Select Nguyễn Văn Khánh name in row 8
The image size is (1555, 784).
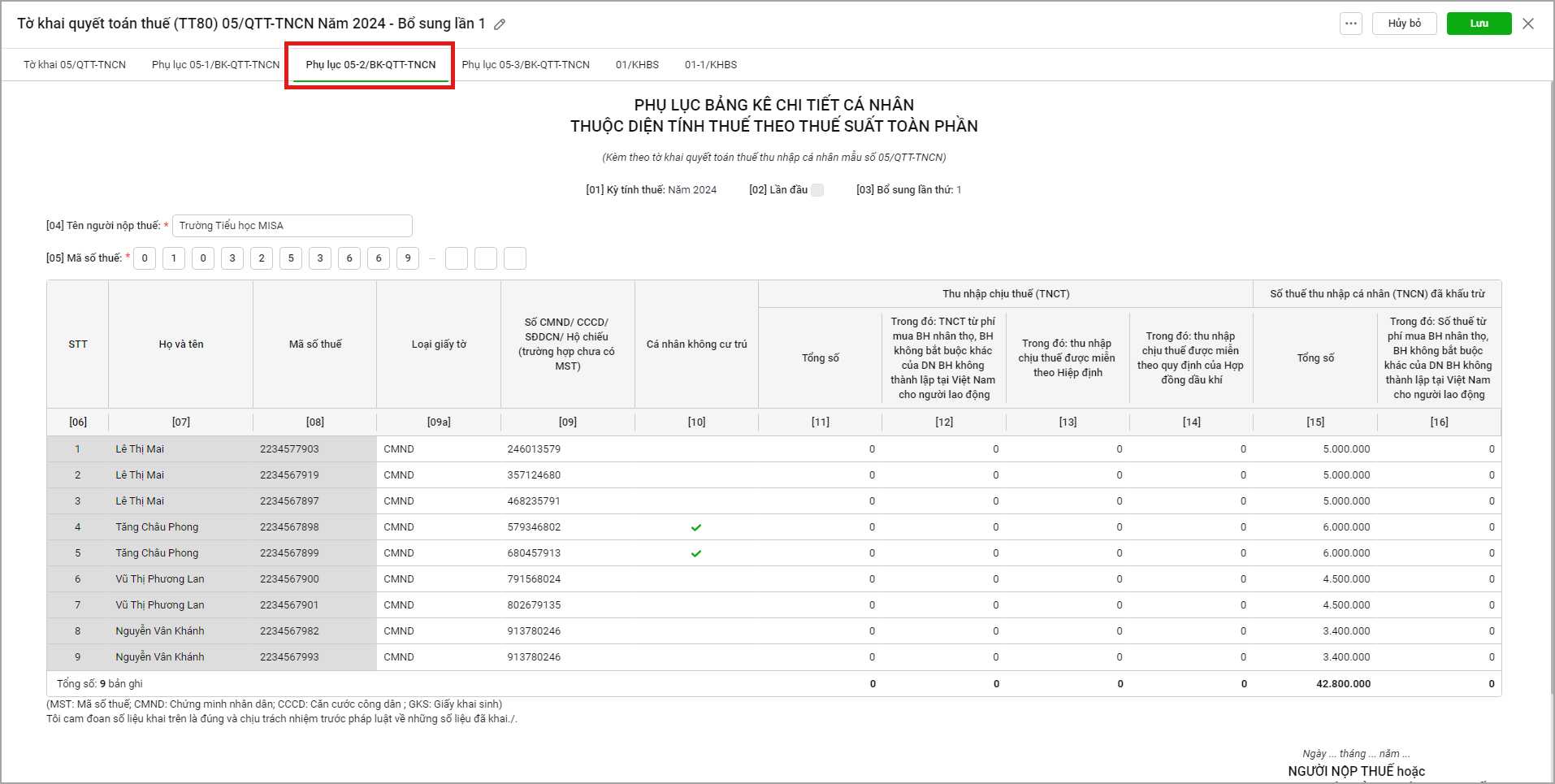160,631
